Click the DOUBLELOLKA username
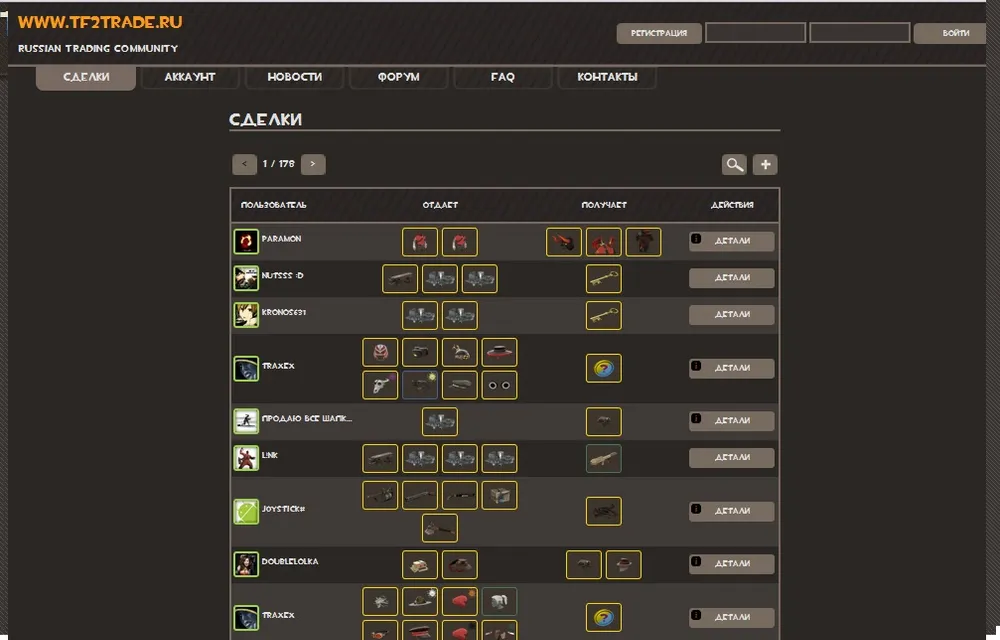1000x640 pixels. pyautogui.click(x=290, y=562)
